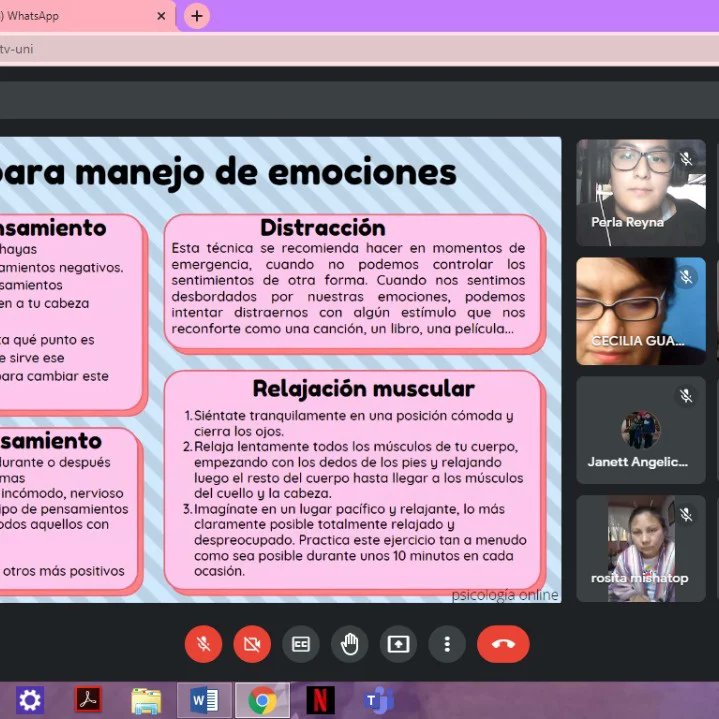
Task: Open File Explorer from the taskbar
Action: click(146, 701)
